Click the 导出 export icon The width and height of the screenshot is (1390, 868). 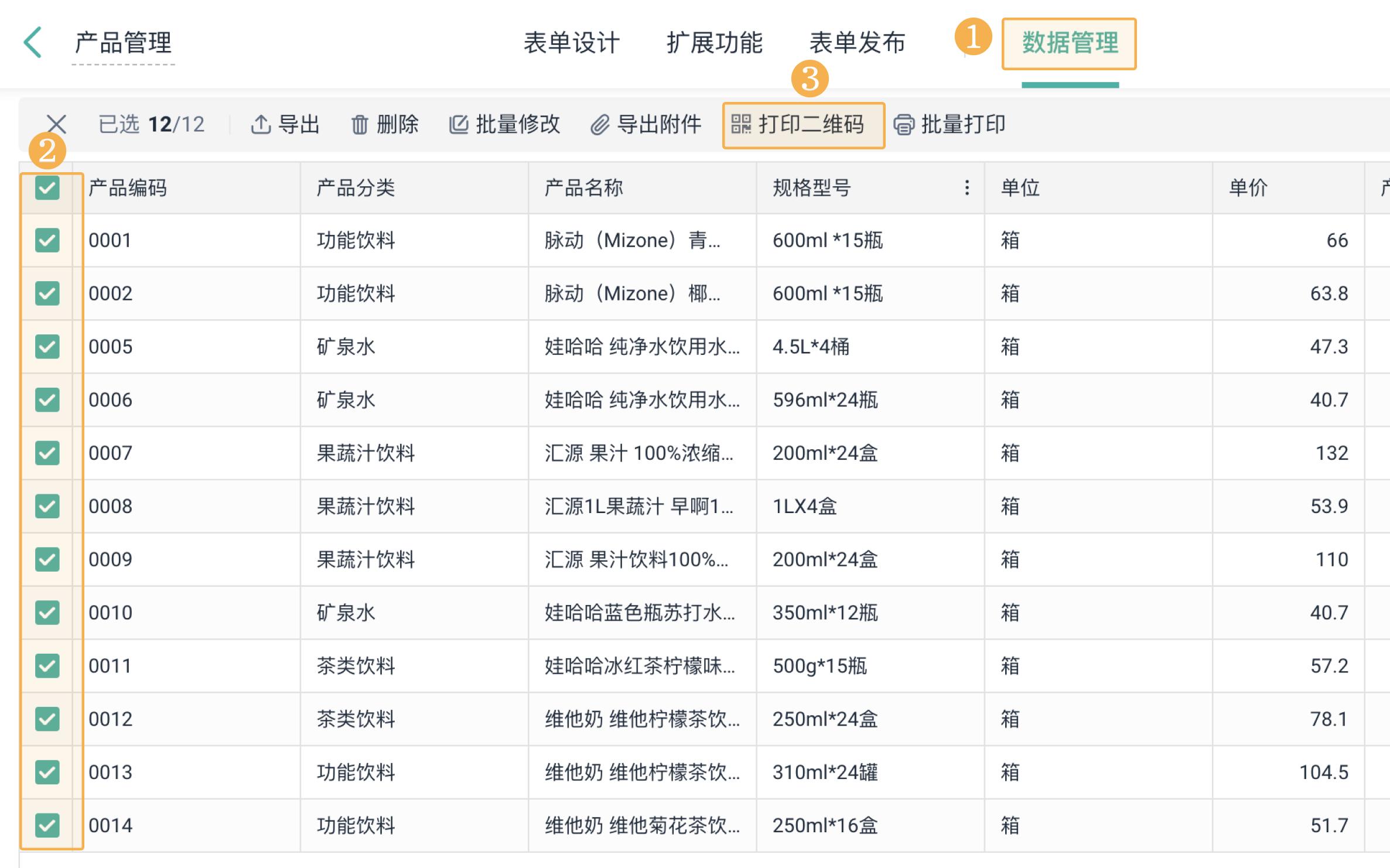click(261, 124)
